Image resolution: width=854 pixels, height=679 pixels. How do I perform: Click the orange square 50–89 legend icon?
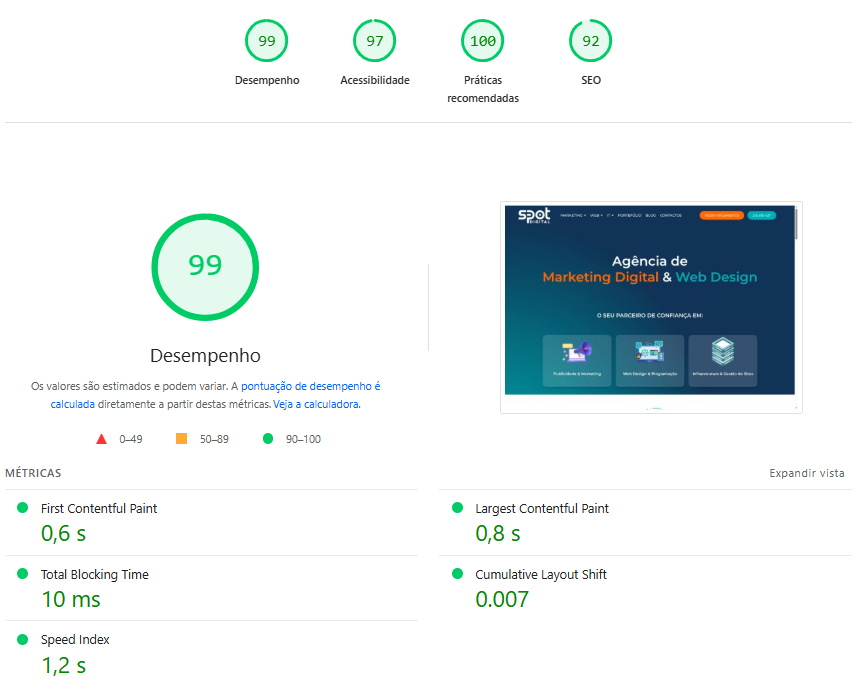181,438
